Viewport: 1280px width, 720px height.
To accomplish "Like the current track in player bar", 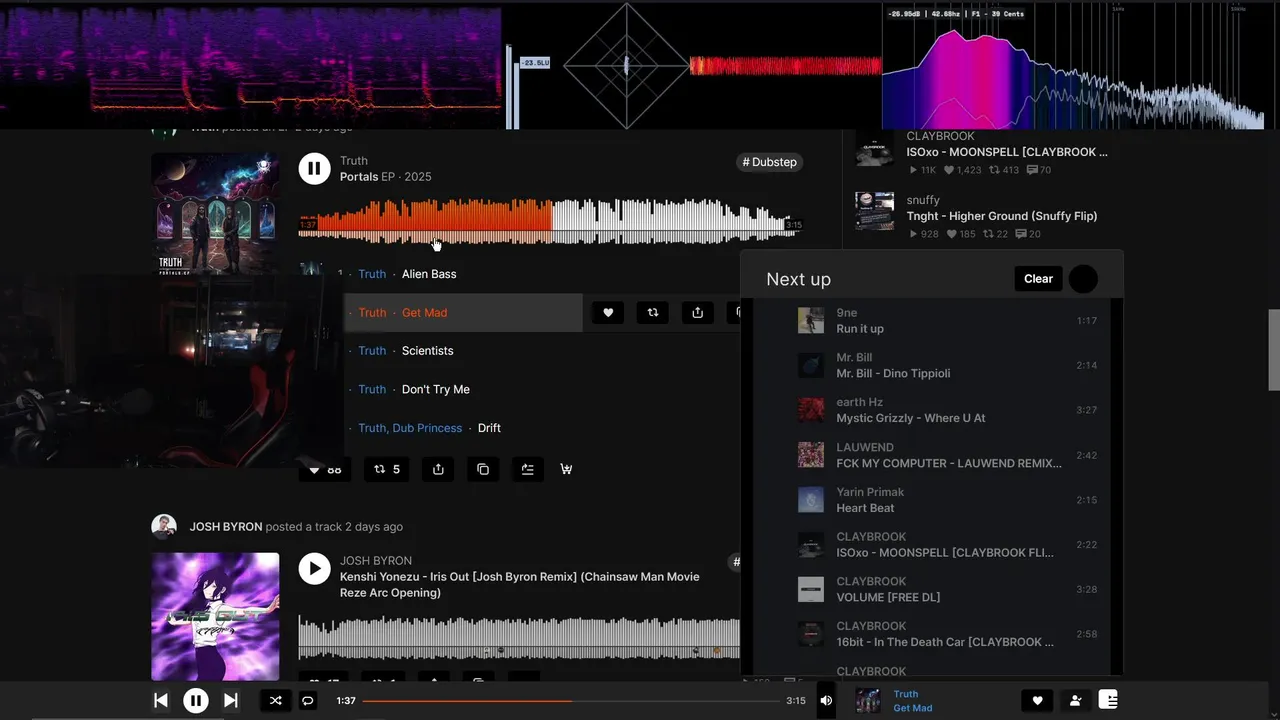I will click(1037, 701).
